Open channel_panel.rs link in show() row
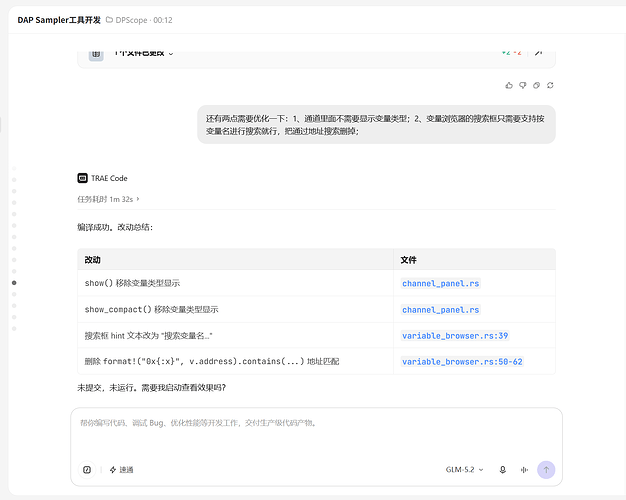This screenshot has width=626, height=500. point(440,284)
